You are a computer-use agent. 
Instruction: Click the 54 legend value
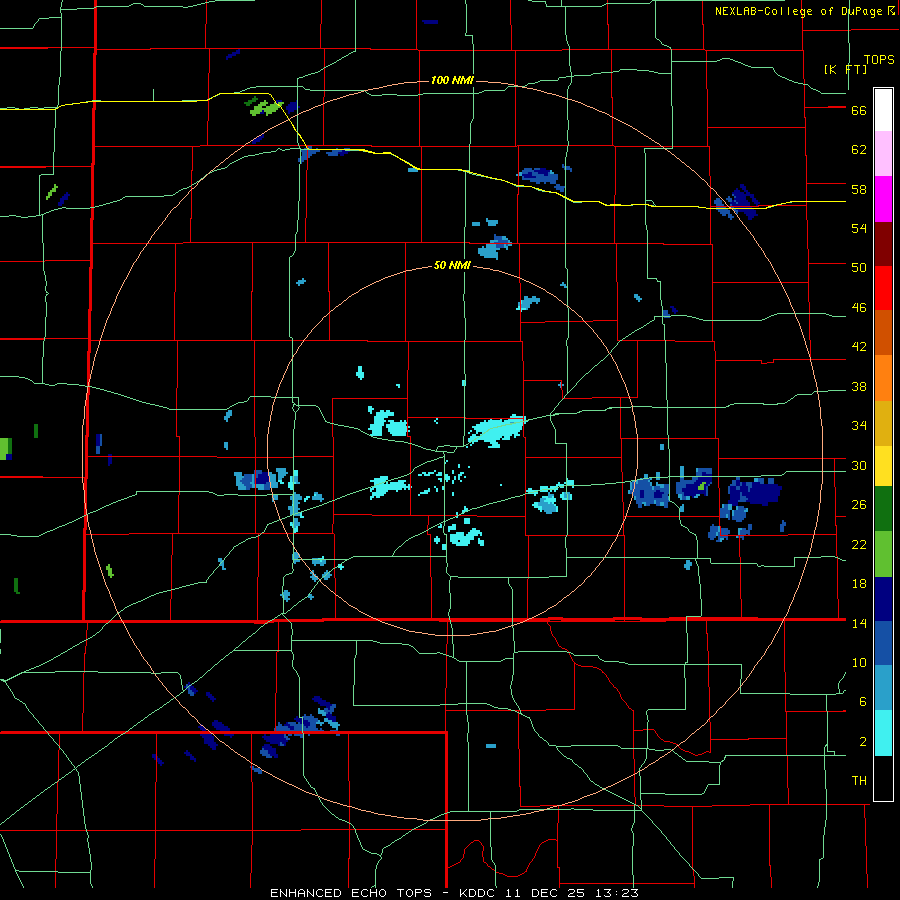pyautogui.click(x=859, y=228)
